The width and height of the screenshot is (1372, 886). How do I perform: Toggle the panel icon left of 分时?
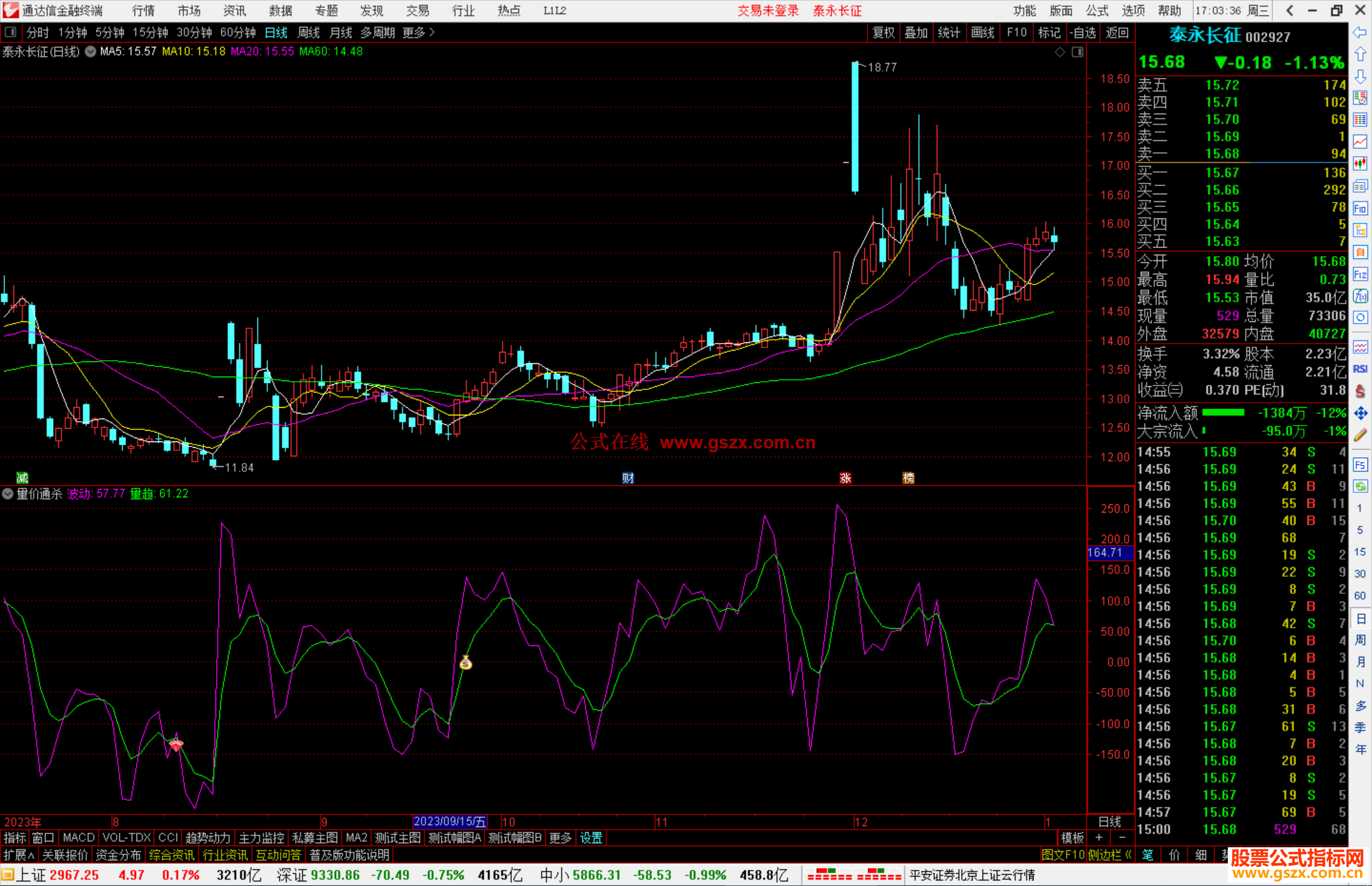tap(11, 32)
